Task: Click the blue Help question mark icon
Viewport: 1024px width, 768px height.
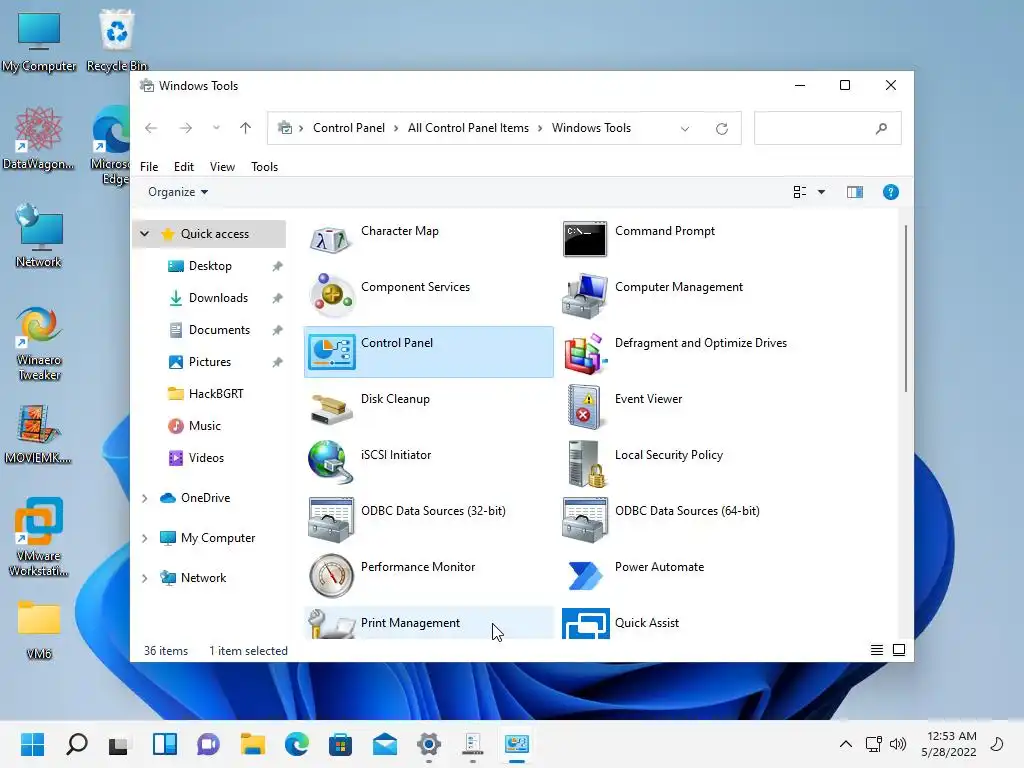Action: (891, 192)
